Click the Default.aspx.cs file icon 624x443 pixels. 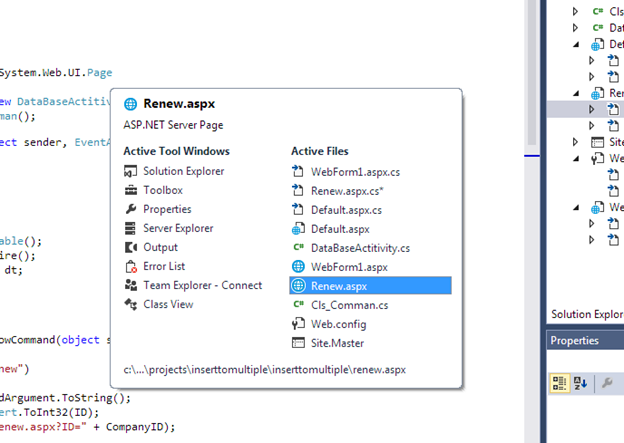[x=298, y=210]
